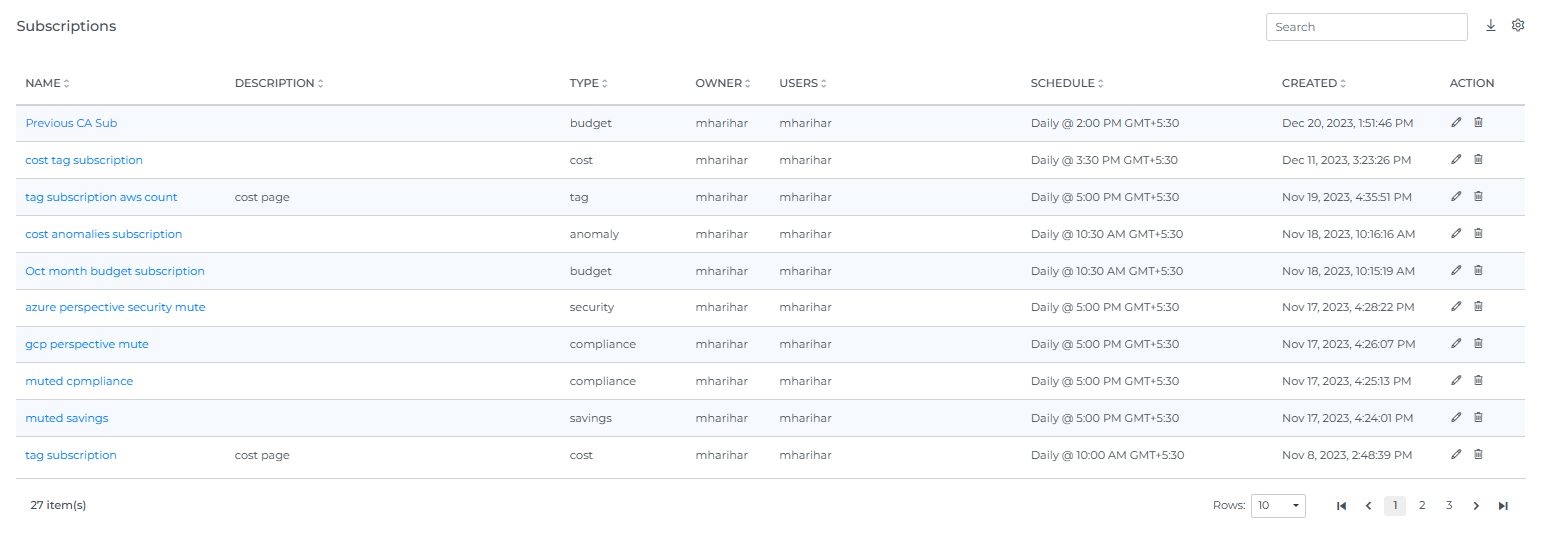Screen dimensions: 1544x543
Task: Sort table by Type column
Action: [x=588, y=83]
